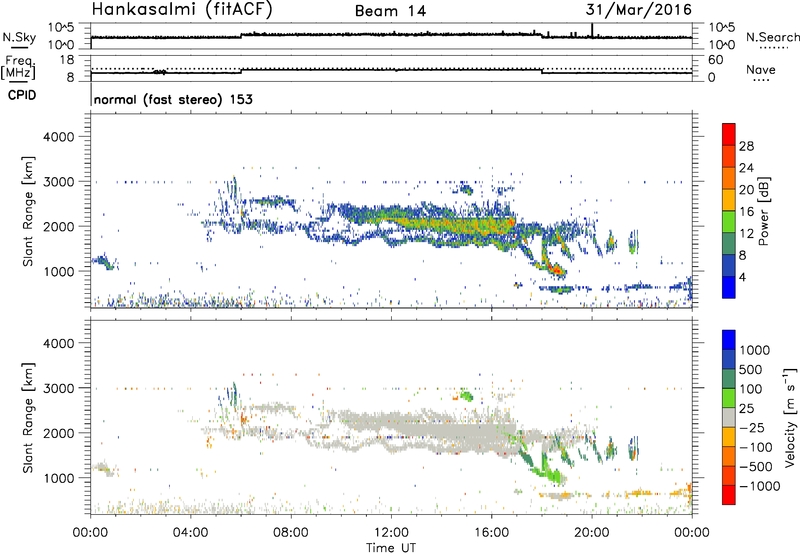Click the green velocity patch near 3000 km at 15:00

(x=466, y=395)
